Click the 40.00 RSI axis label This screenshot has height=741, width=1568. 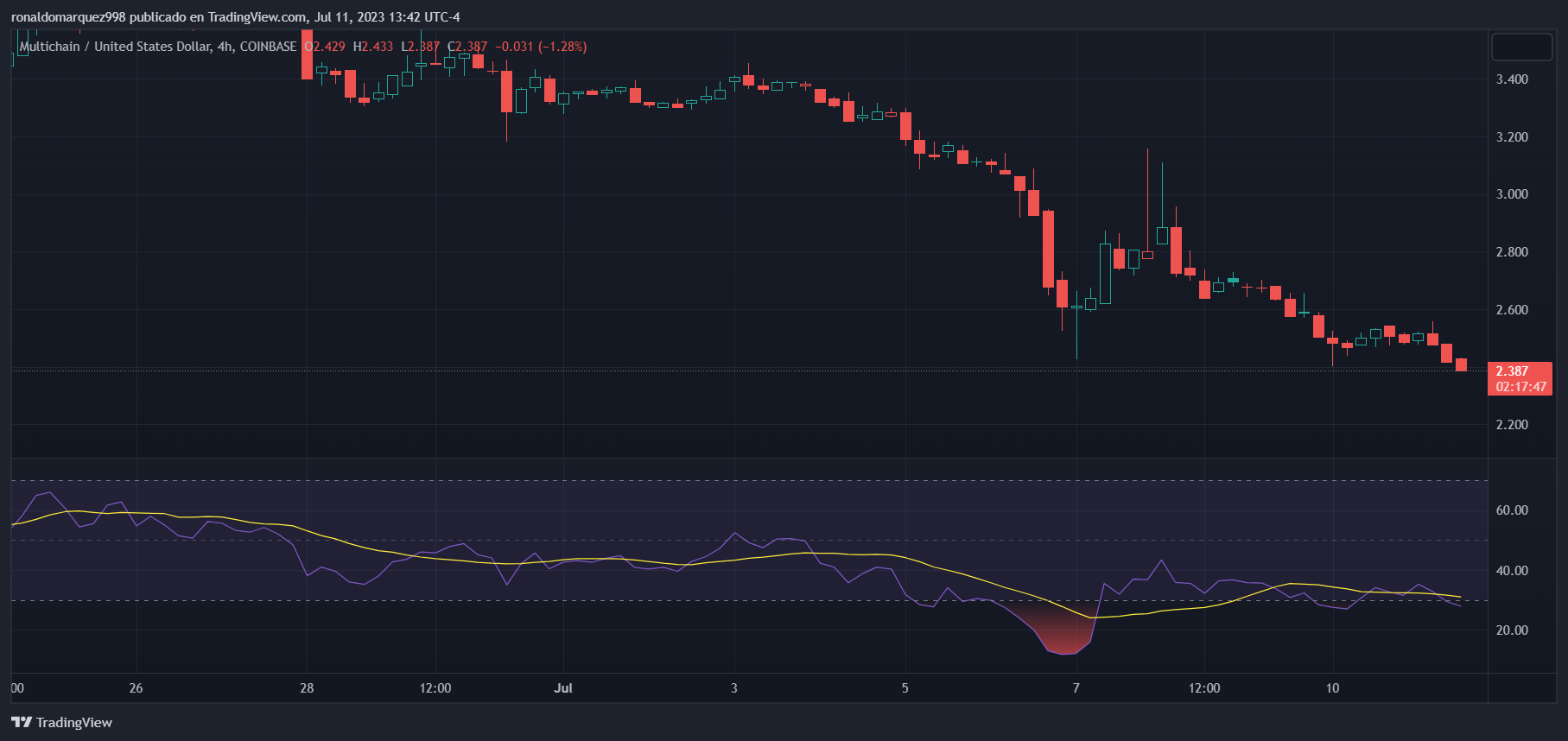(1512, 571)
